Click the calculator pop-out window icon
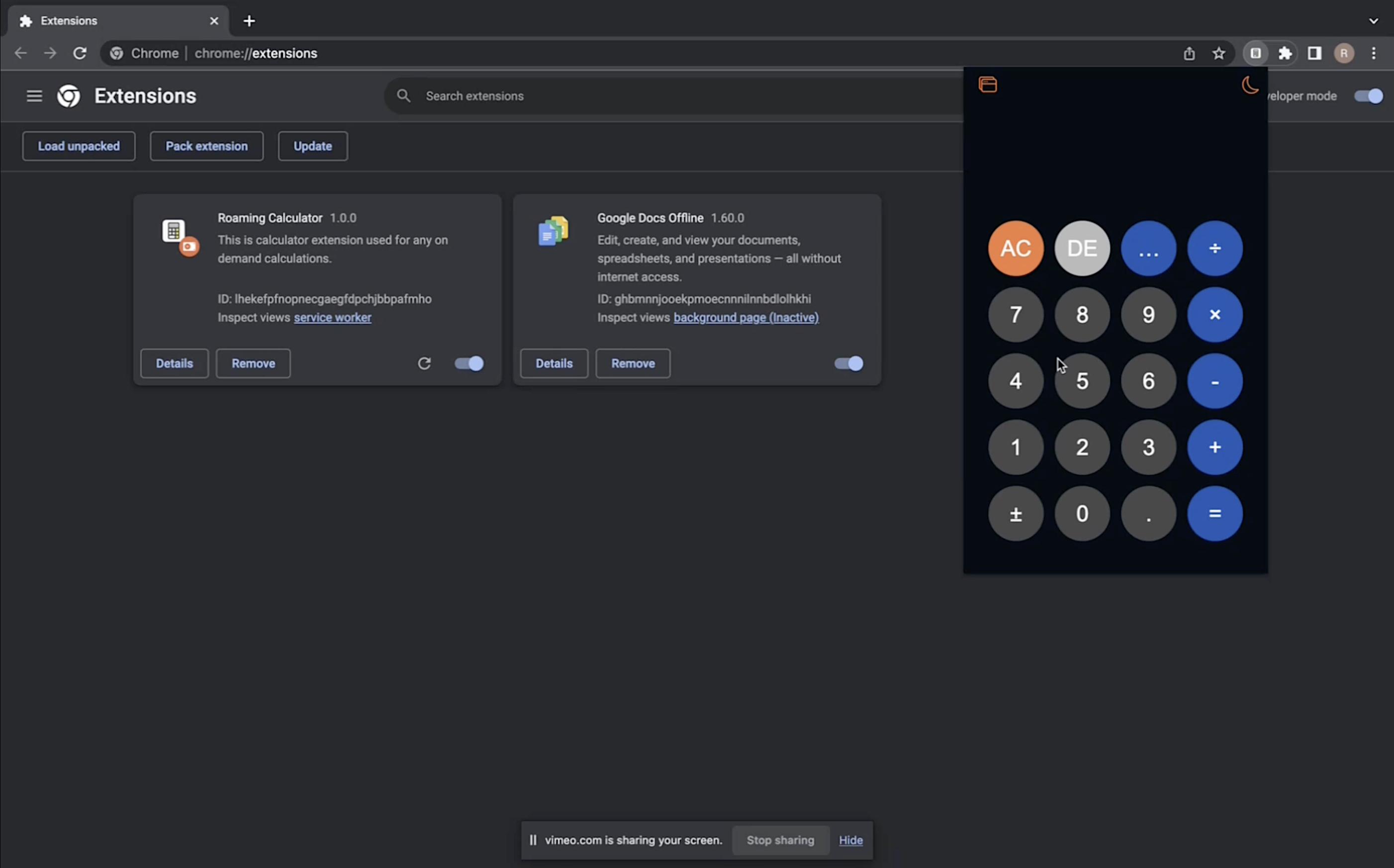The width and height of the screenshot is (1394, 868). (x=988, y=85)
